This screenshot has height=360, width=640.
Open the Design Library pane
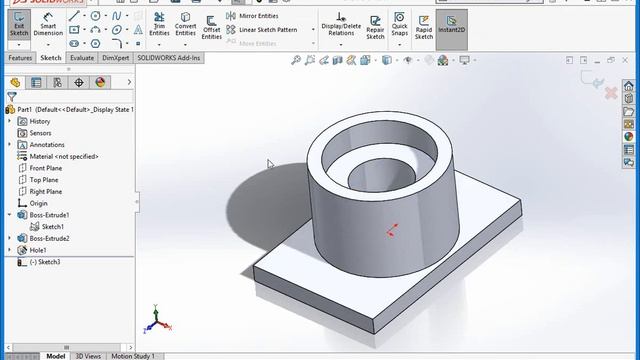[629, 98]
